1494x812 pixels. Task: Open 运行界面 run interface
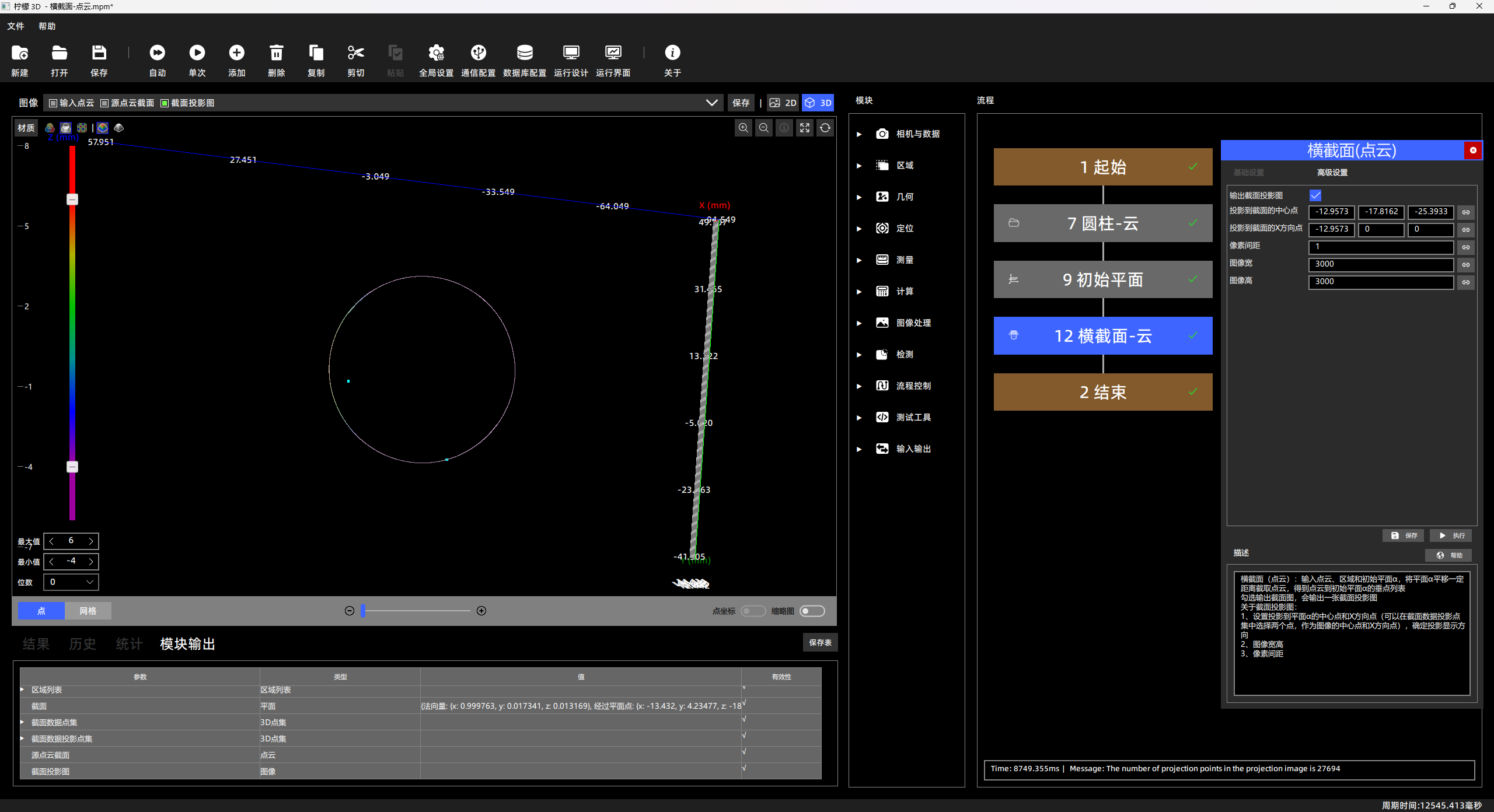click(x=613, y=60)
